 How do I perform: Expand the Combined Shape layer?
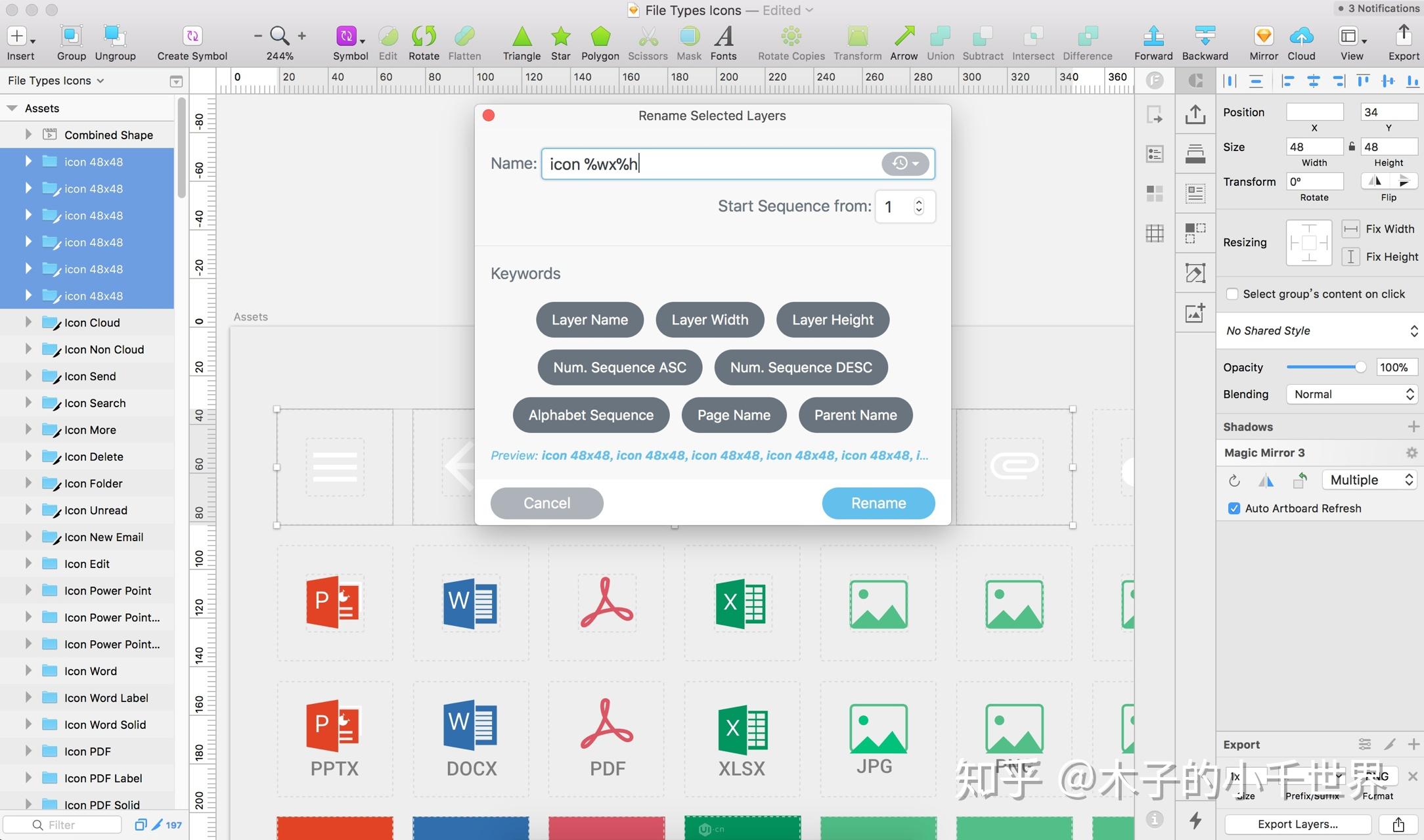28,135
